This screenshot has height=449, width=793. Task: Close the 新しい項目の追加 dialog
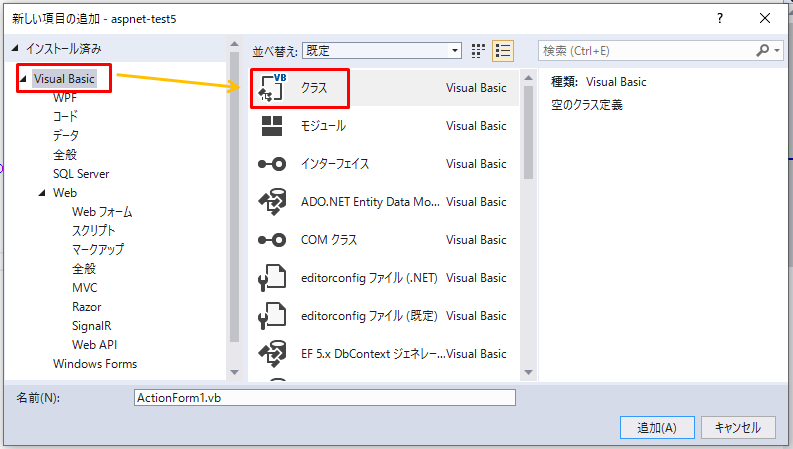765,19
